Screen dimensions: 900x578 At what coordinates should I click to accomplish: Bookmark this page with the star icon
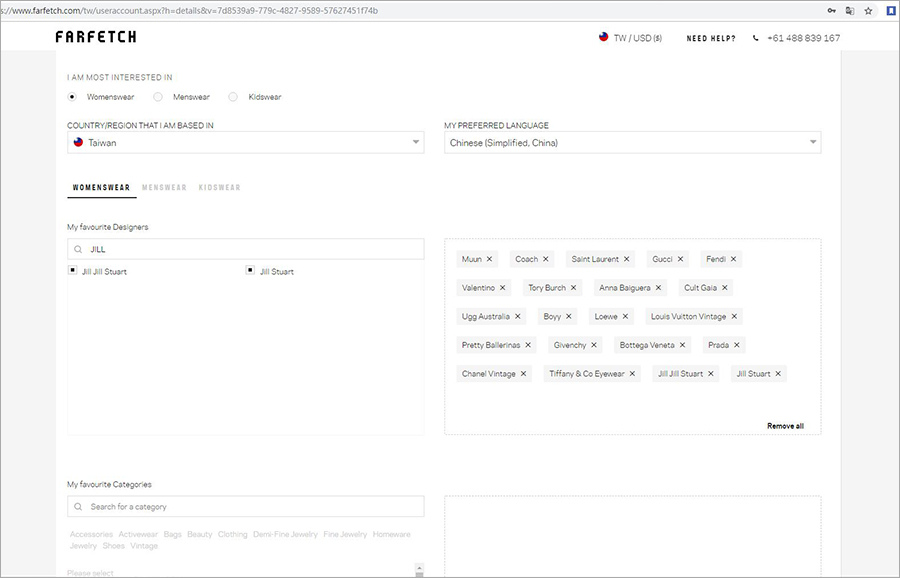coord(868,10)
